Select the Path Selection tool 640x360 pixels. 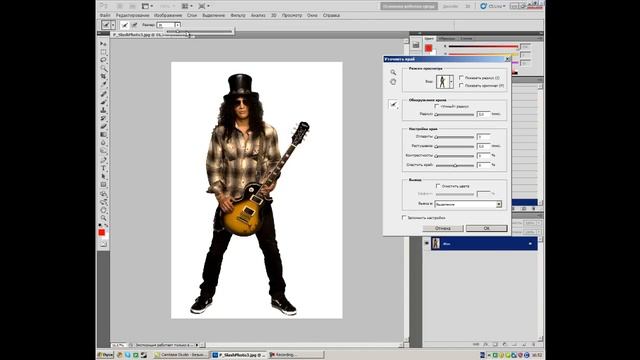point(103,176)
